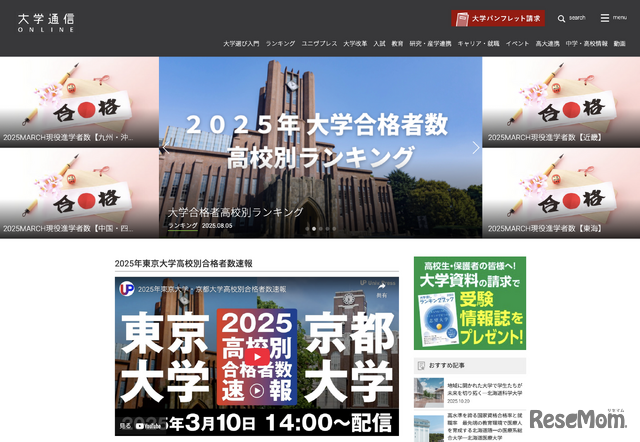Click 大学パンフレット請求 button
This screenshot has height=442, width=640.
coord(498,18)
